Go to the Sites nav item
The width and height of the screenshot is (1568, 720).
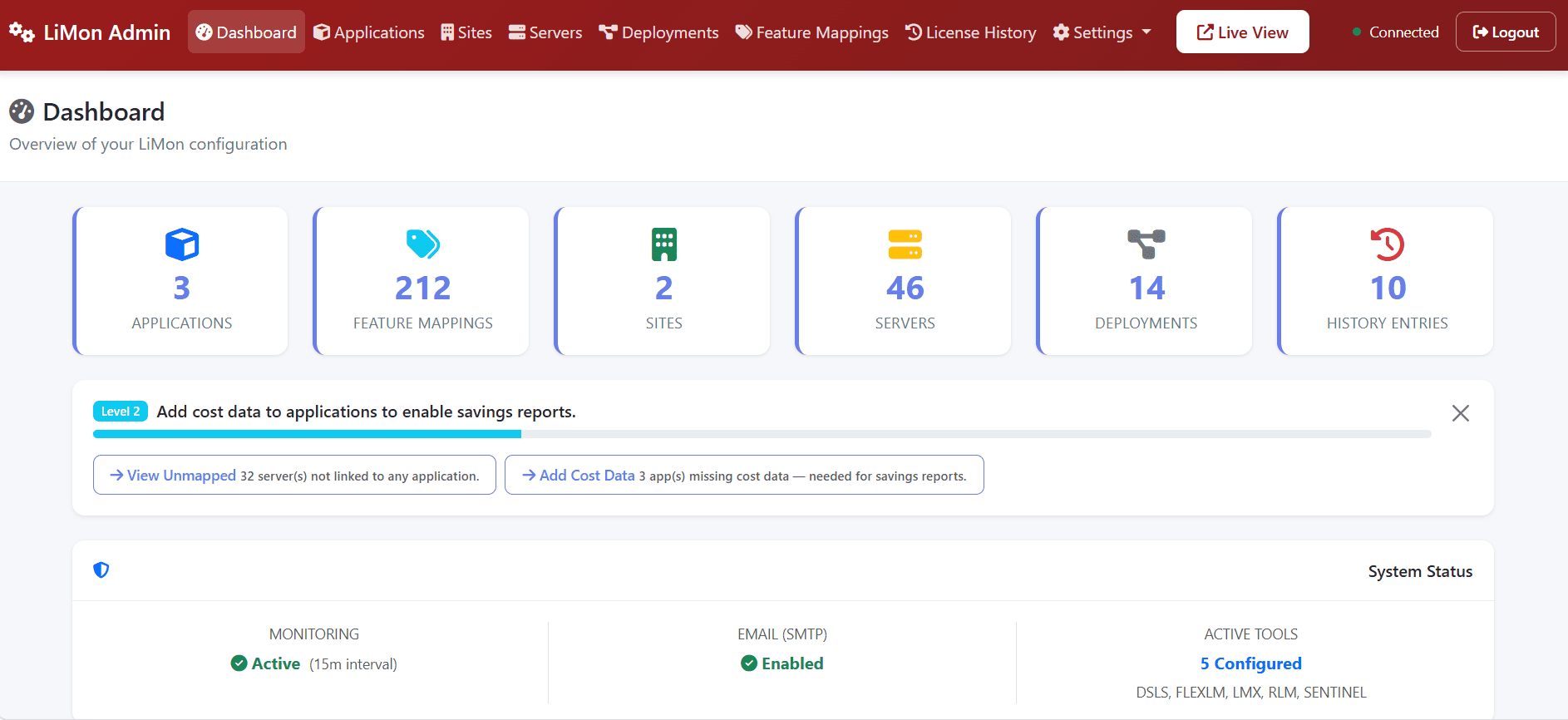(466, 32)
